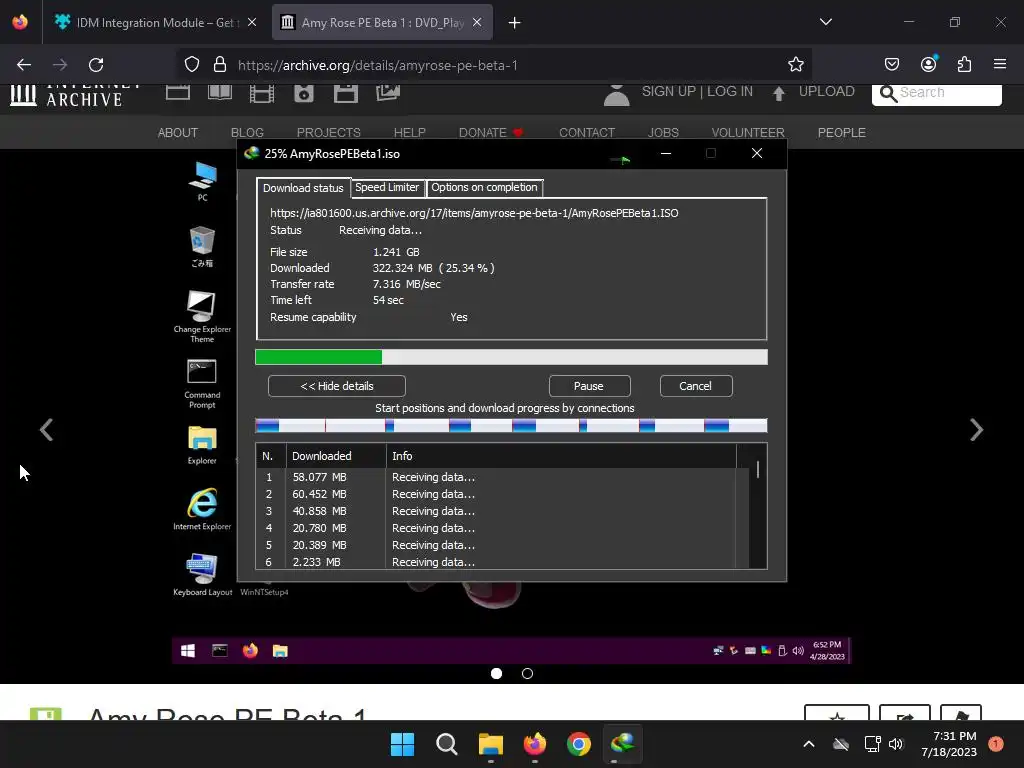
Task: Open the Software floppy icon
Action: (x=345, y=93)
